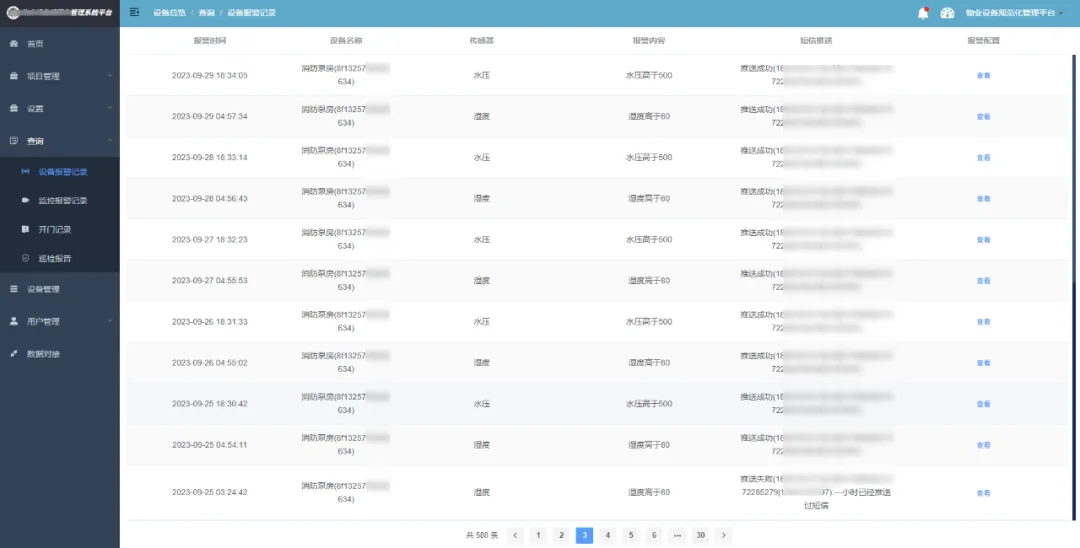Click 推送失败 SMS cell in 2023-09-25 03:24:42 row
Image resolution: width=1080 pixels, height=548 pixels.
pos(816,493)
